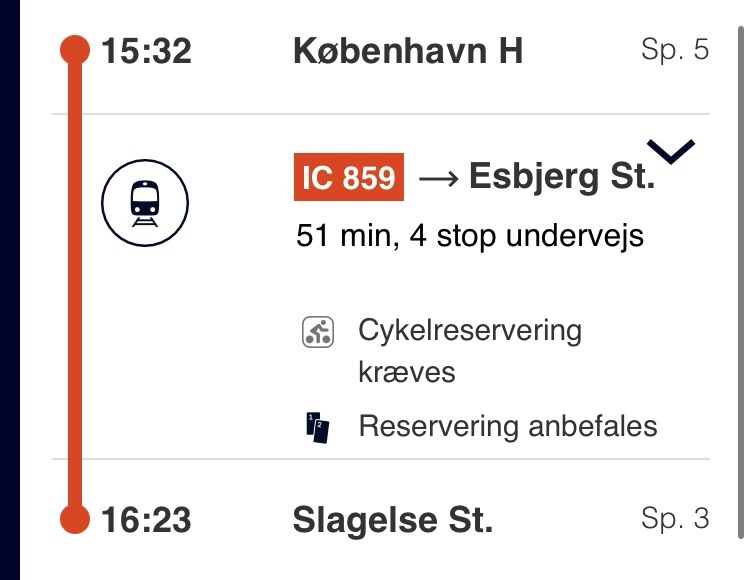Click the bicycle reservation icon
This screenshot has height=580, width=750.
[x=318, y=332]
